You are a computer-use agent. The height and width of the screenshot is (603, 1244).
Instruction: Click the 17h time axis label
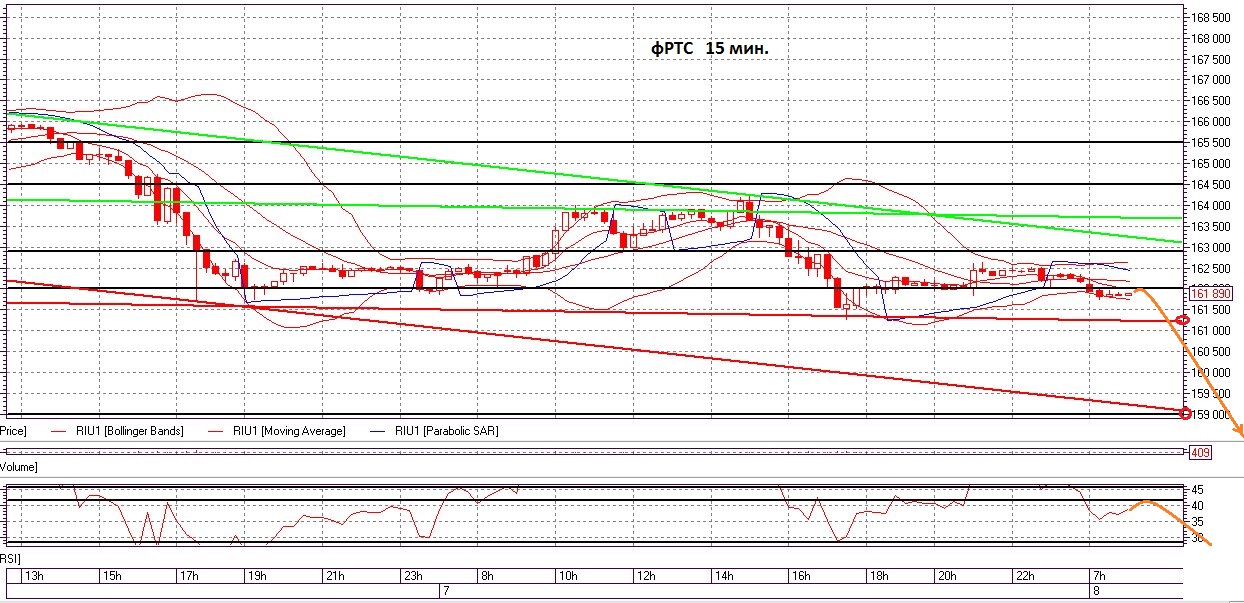tap(188, 576)
